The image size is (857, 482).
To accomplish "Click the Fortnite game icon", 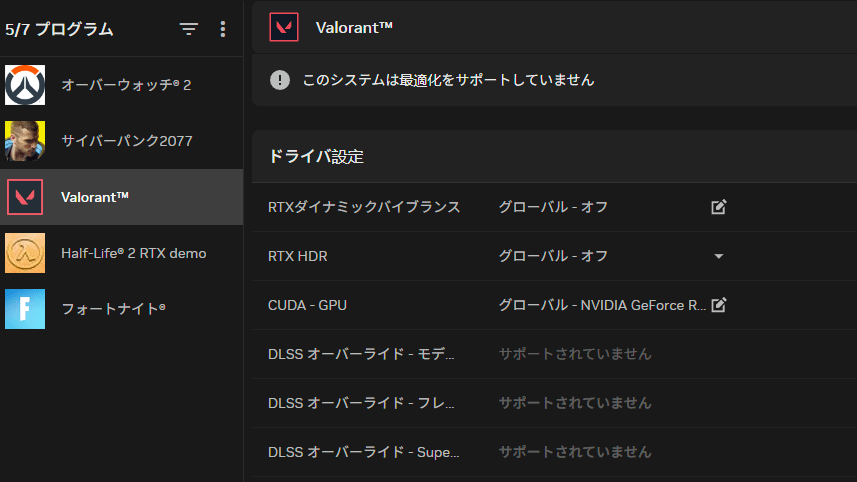I will click(x=25, y=309).
